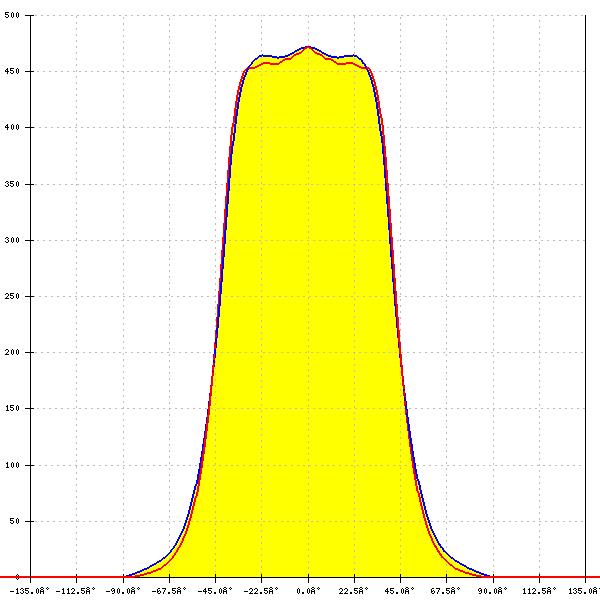This screenshot has height=600, width=600.
Task: Click the 135.0° x-axis label
Action: [x=584, y=591]
